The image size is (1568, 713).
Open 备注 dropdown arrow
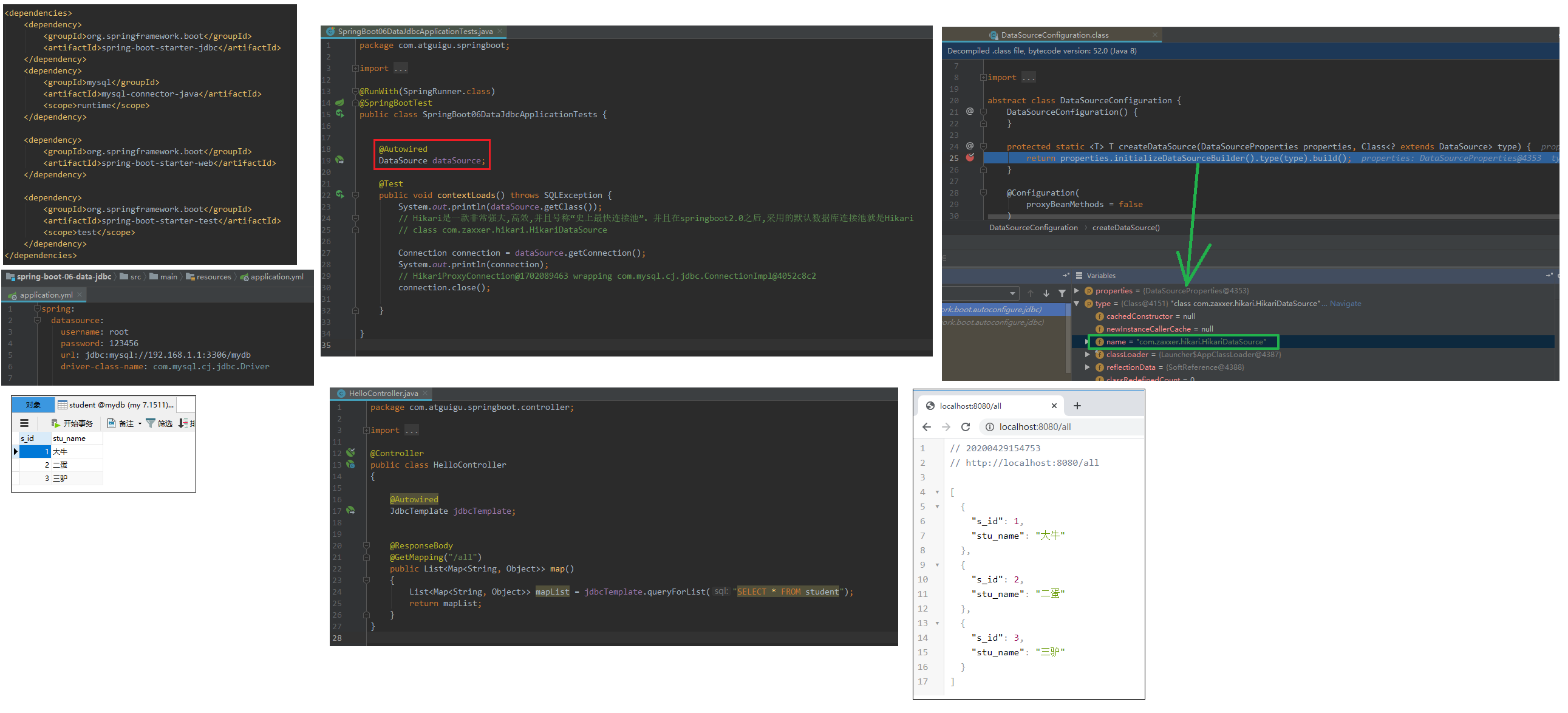pyautogui.click(x=140, y=423)
